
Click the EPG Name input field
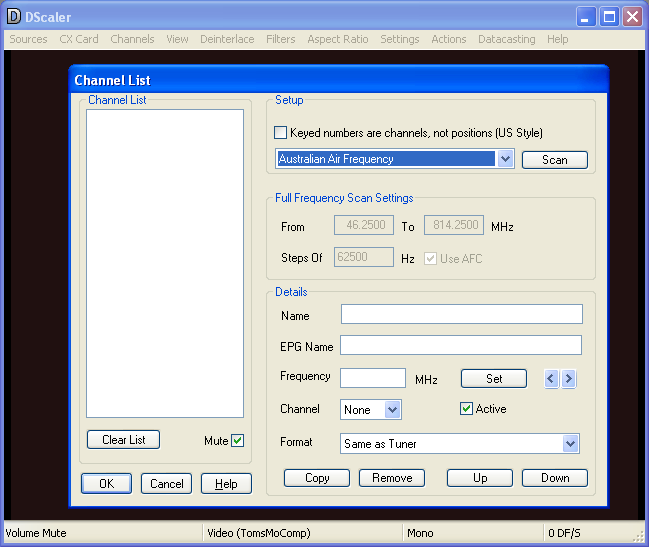461,345
